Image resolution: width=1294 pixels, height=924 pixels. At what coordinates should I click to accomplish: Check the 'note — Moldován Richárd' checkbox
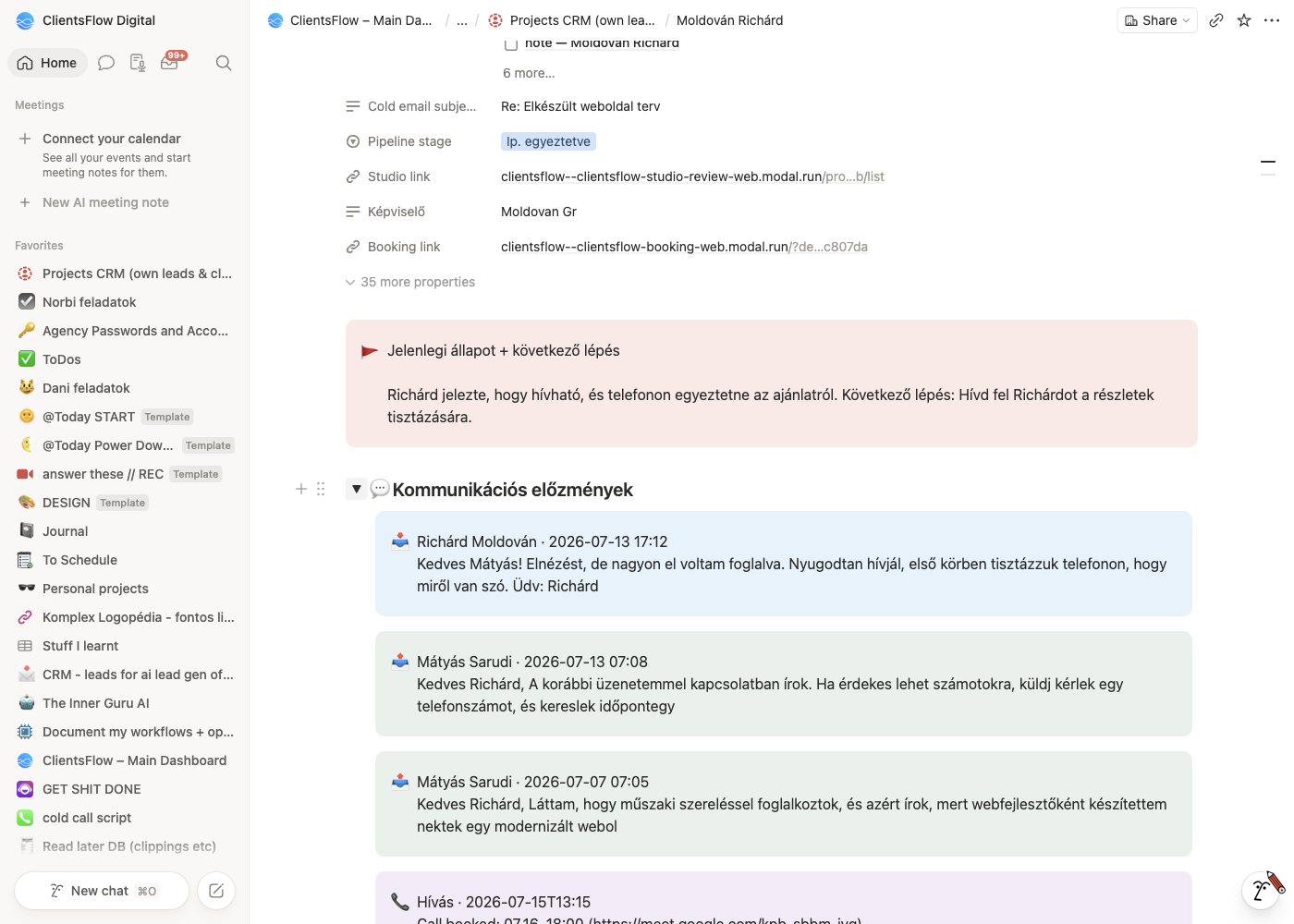tap(510, 43)
